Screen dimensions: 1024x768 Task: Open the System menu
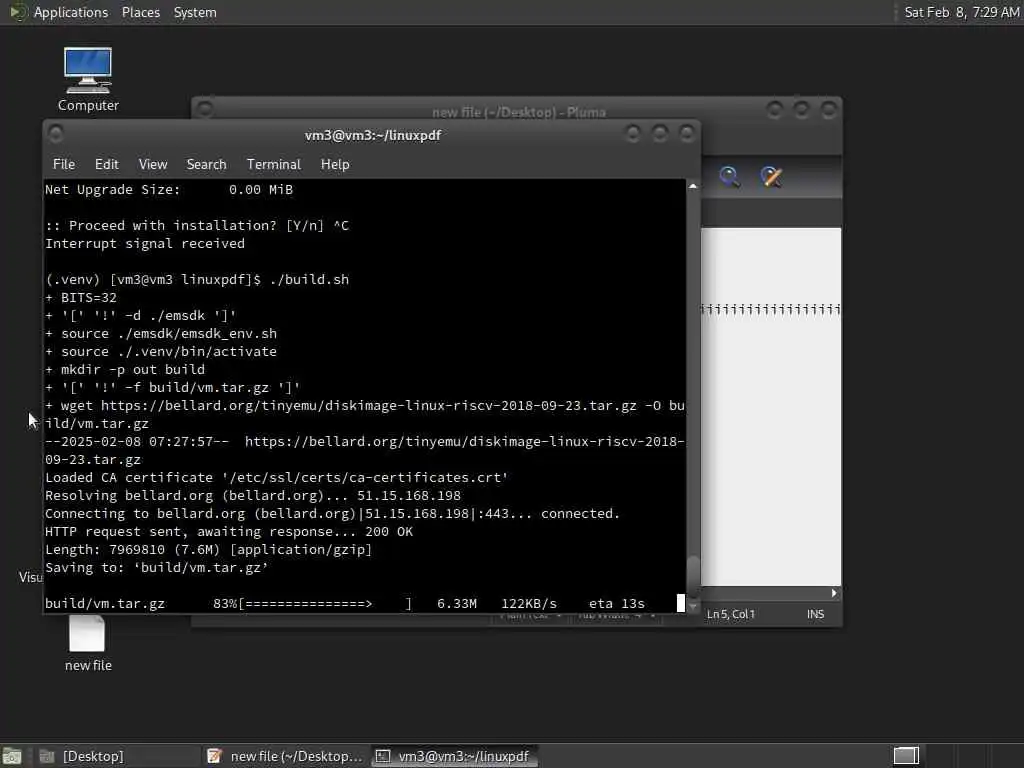[x=195, y=12]
